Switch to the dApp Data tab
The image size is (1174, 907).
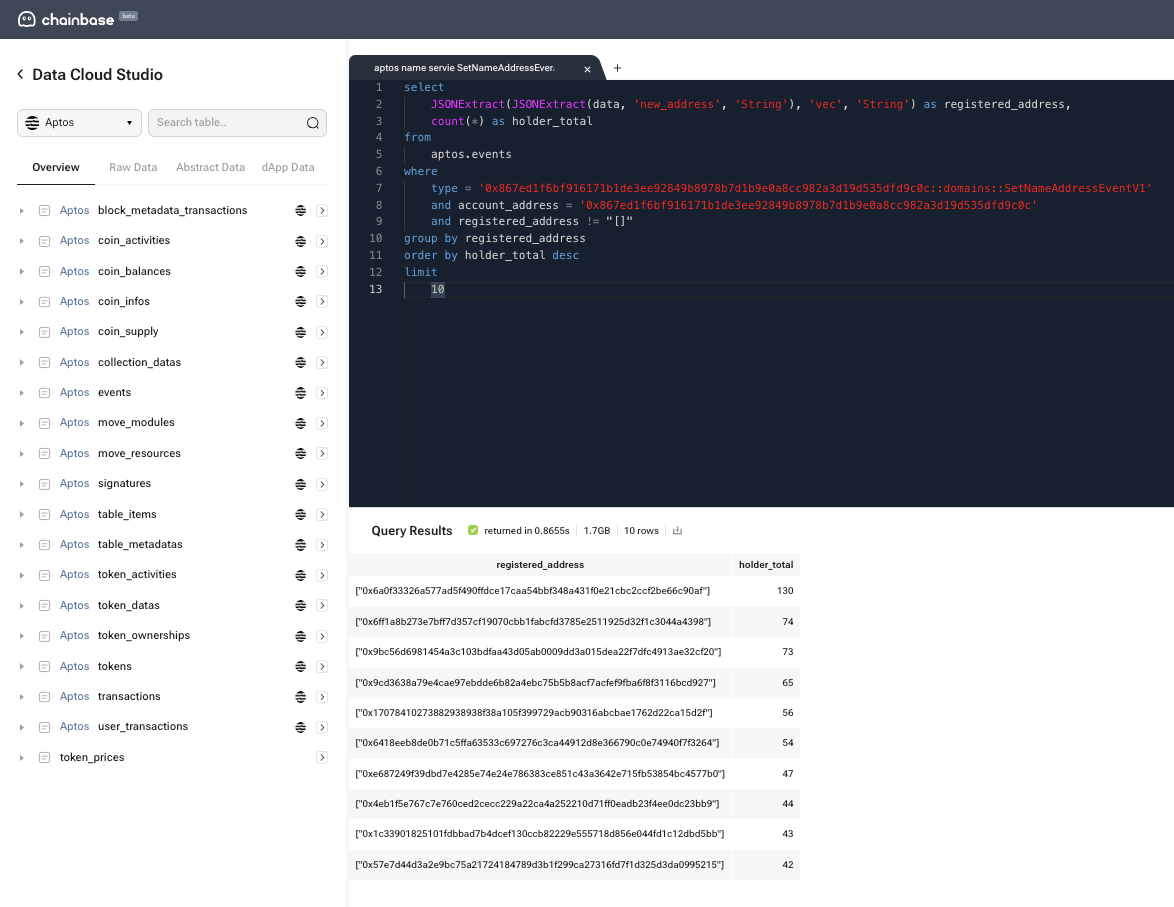point(288,167)
